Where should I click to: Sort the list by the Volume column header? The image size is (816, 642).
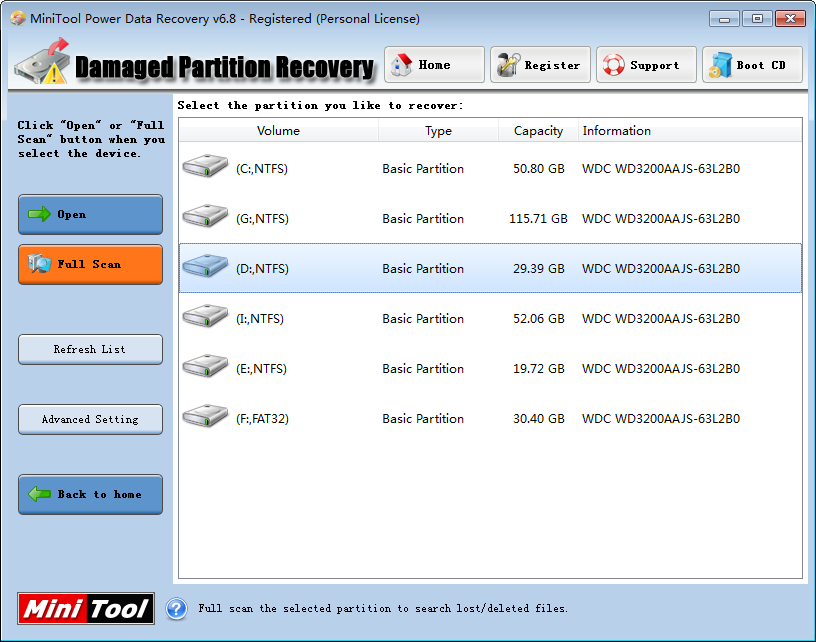point(278,131)
